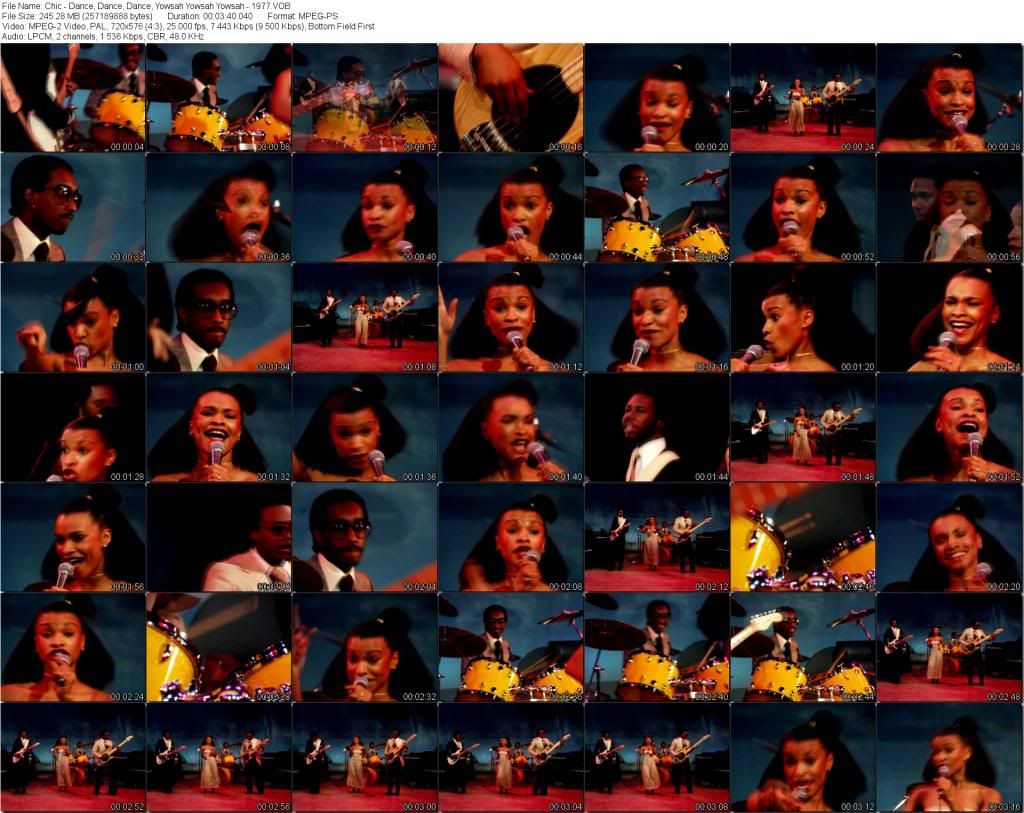Select the drummer frame at 00:00:48
The height and width of the screenshot is (813, 1024).
click(657, 208)
